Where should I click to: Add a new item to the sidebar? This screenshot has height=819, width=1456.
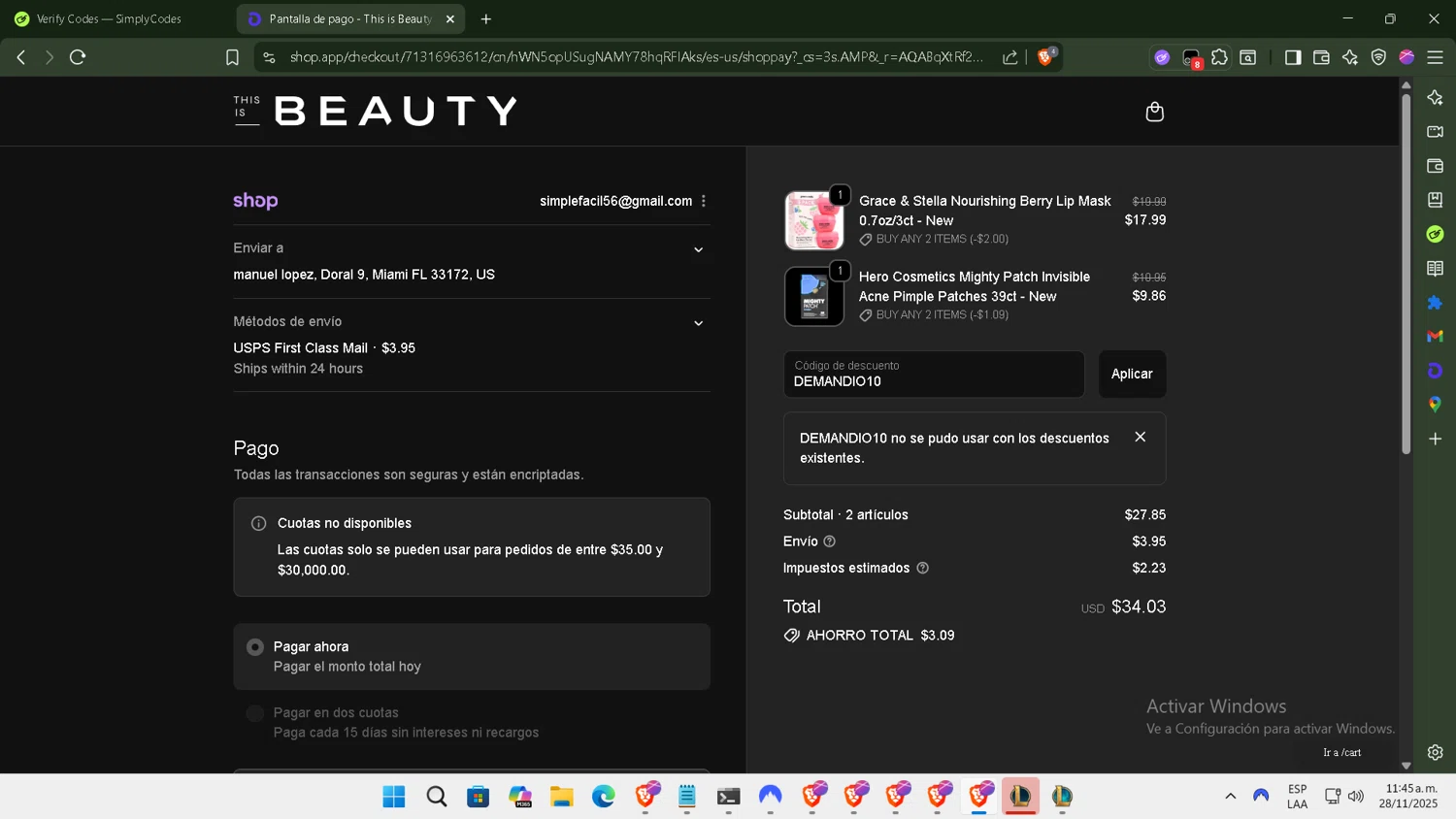tap(1436, 439)
